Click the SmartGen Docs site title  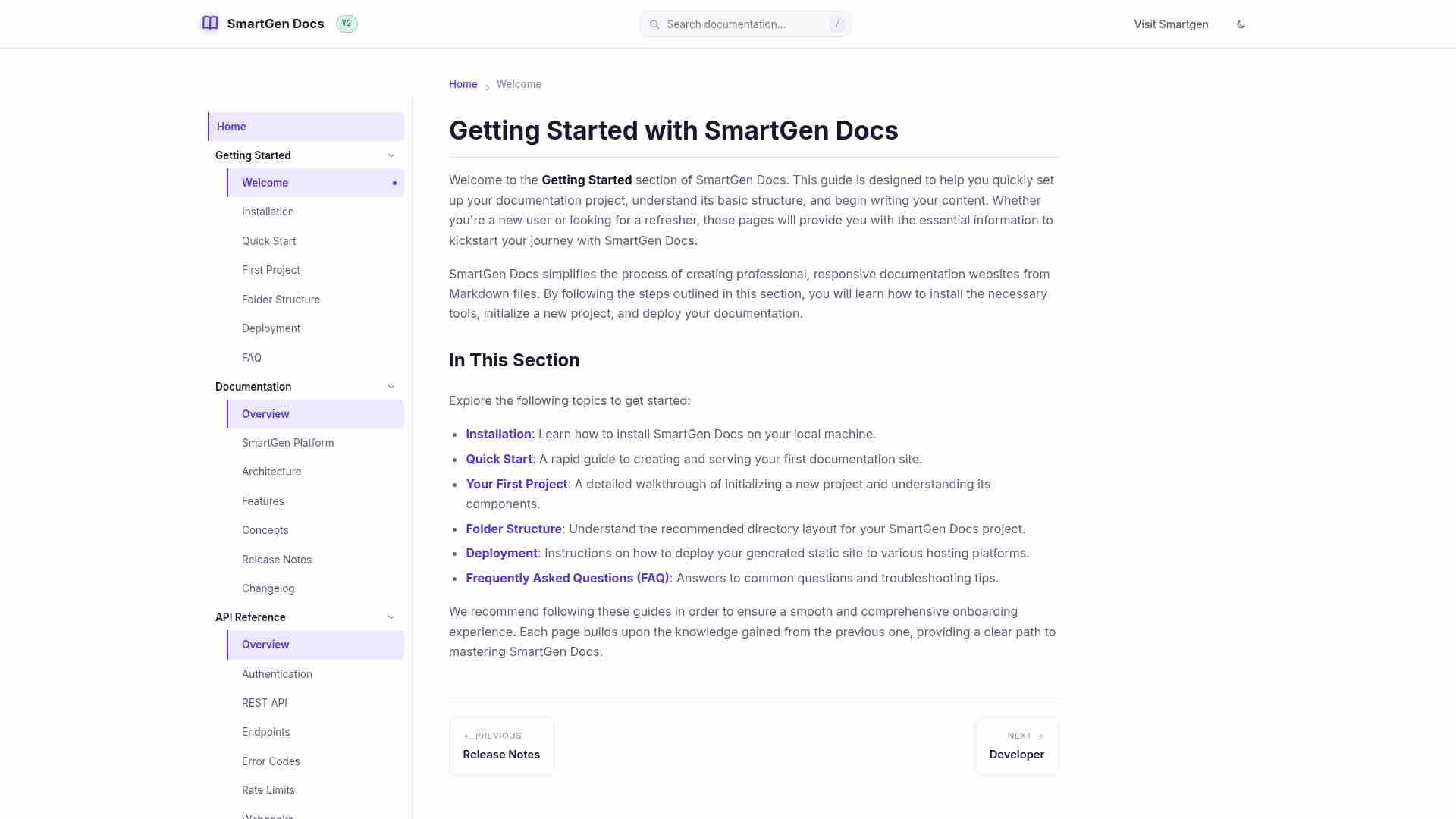coord(275,24)
